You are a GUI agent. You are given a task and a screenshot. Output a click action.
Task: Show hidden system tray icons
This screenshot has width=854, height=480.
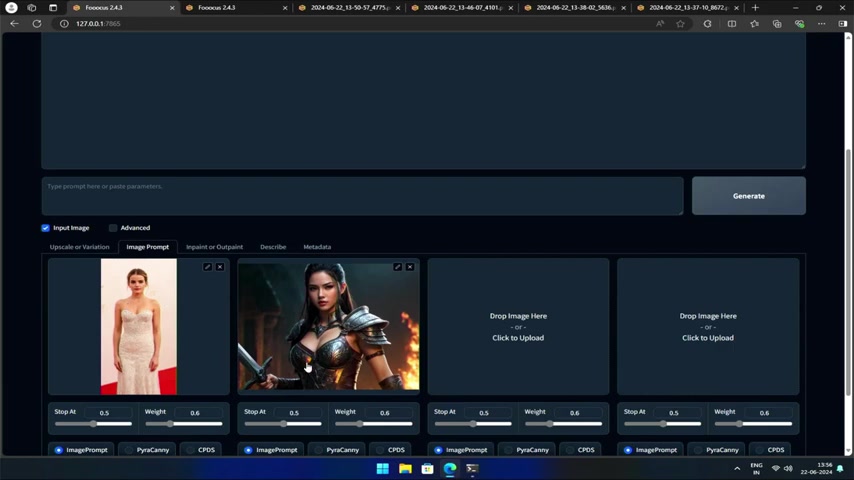pos(737,469)
